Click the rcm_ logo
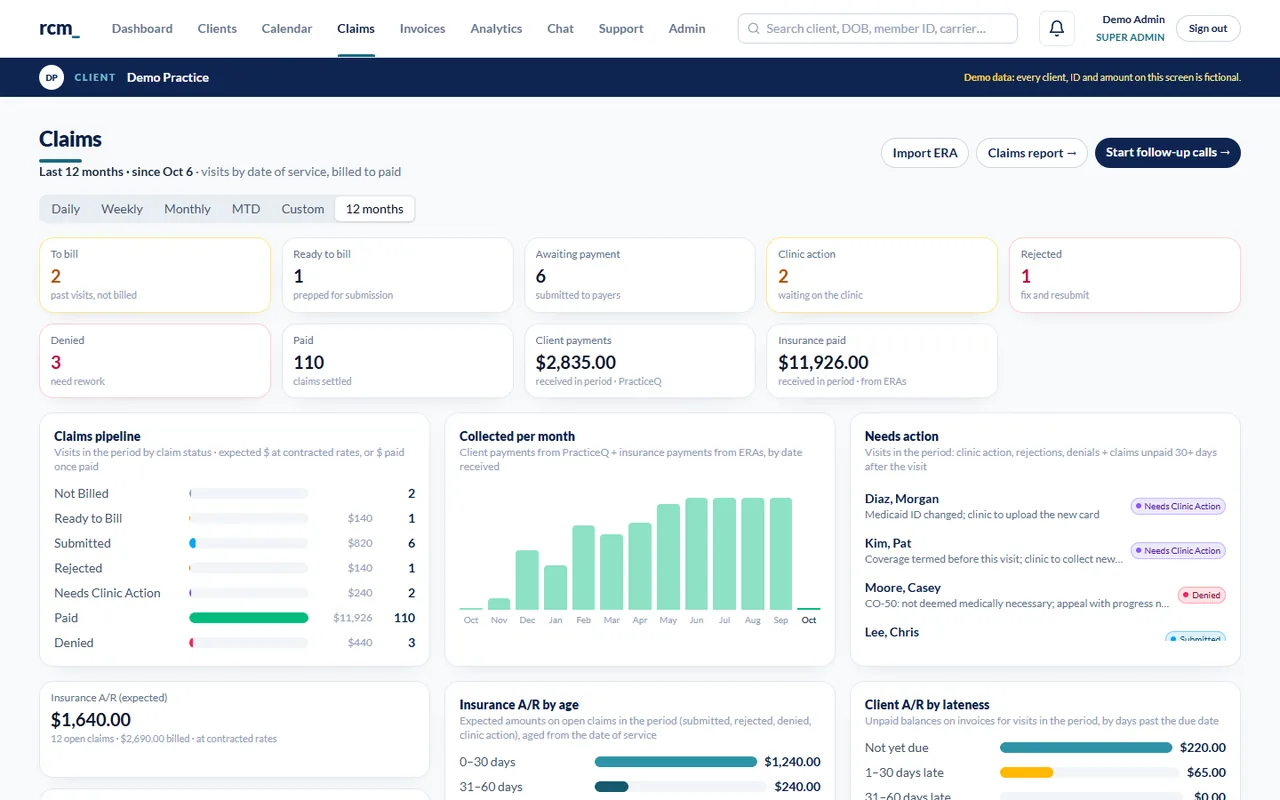 click(x=59, y=28)
